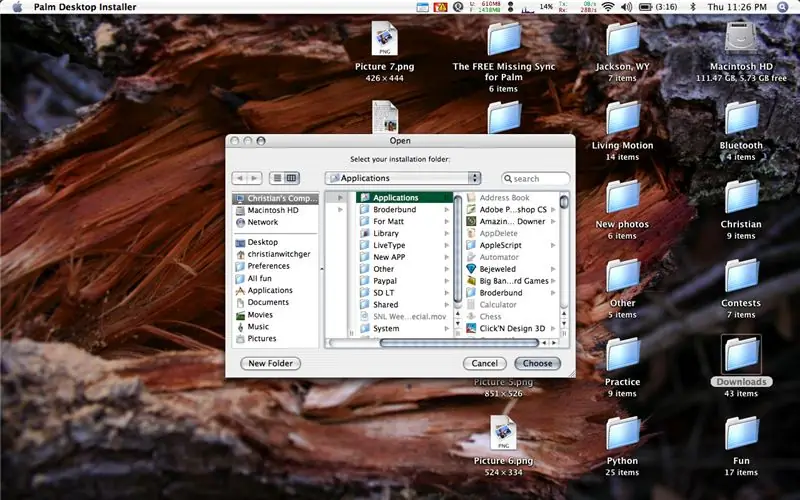Viewport: 800px width, 500px height.
Task: Click the Wi-Fi status icon
Action: coord(607,7)
